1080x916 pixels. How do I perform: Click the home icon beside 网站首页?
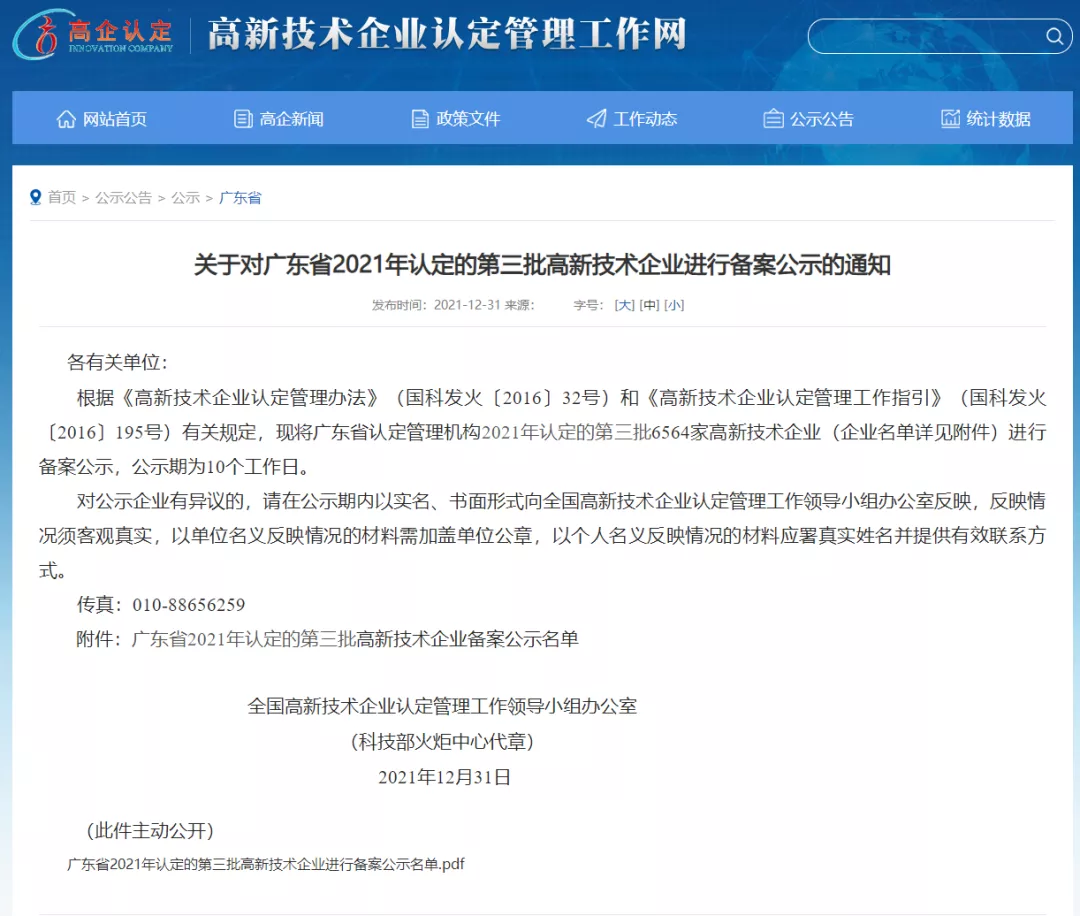point(66,119)
